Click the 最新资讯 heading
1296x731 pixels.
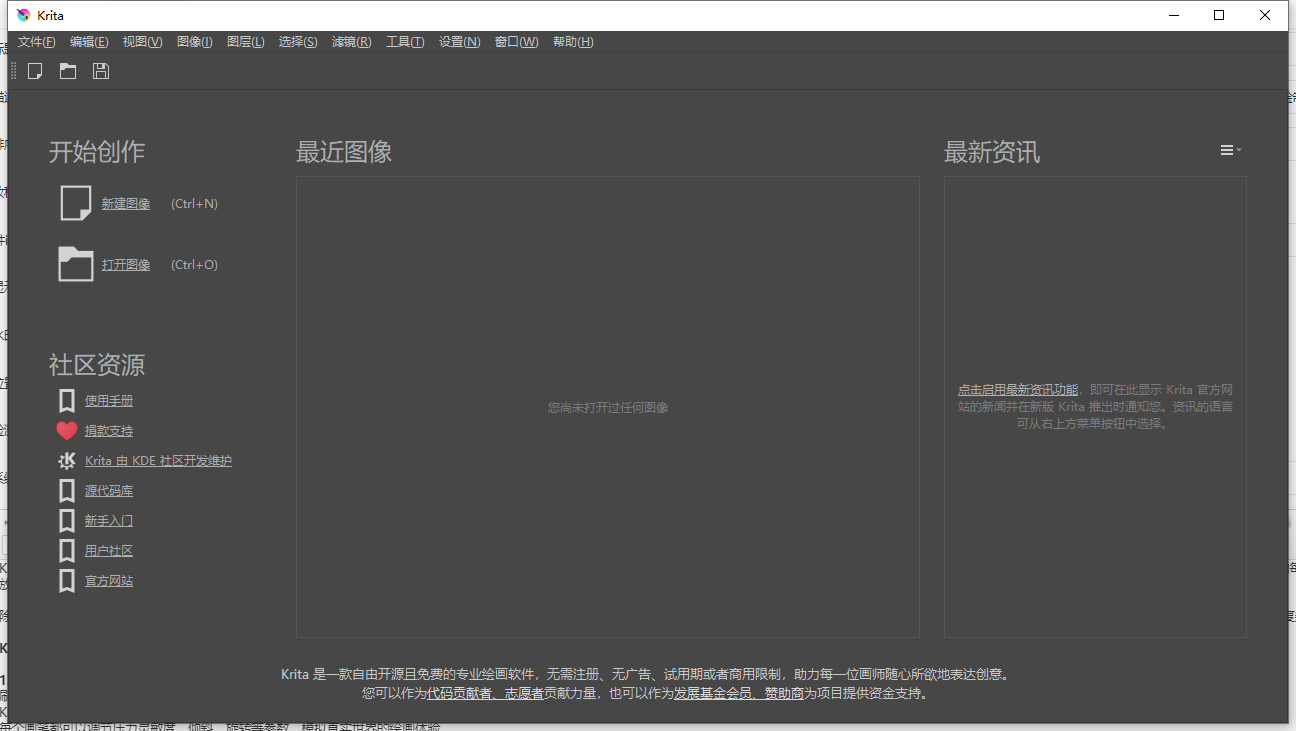tap(992, 152)
